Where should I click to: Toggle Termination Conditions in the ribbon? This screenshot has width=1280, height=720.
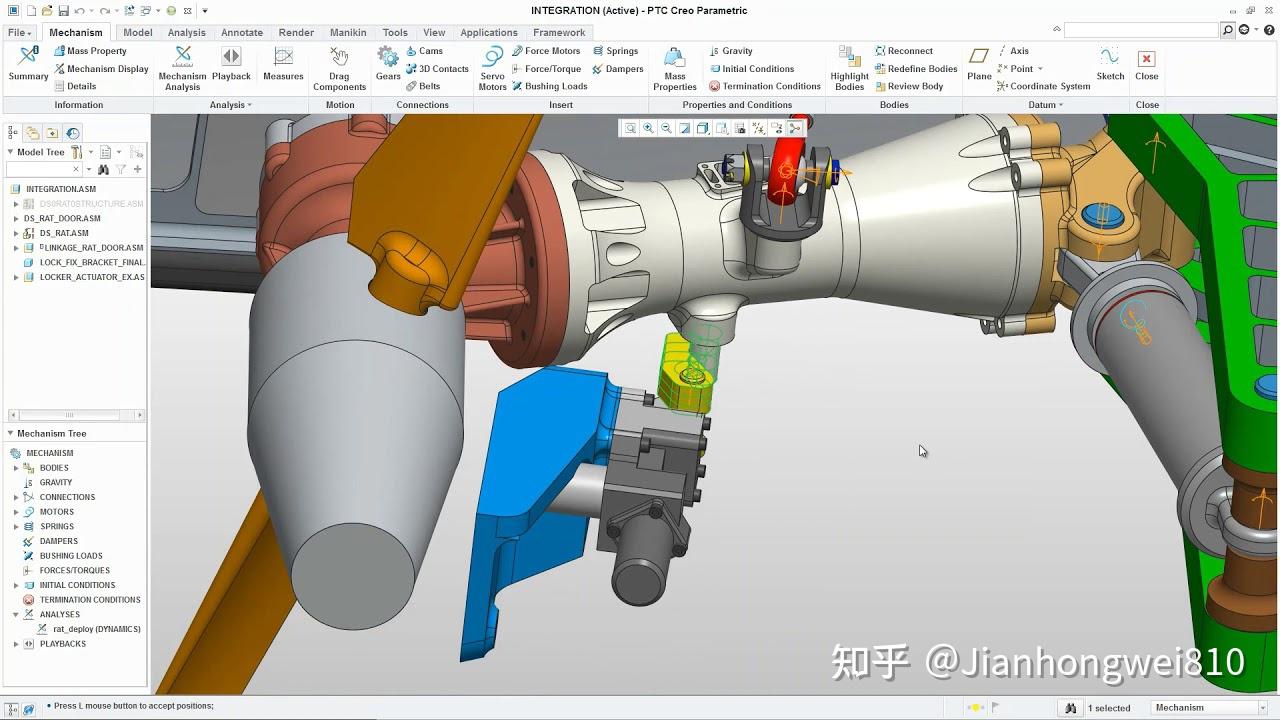[x=764, y=86]
